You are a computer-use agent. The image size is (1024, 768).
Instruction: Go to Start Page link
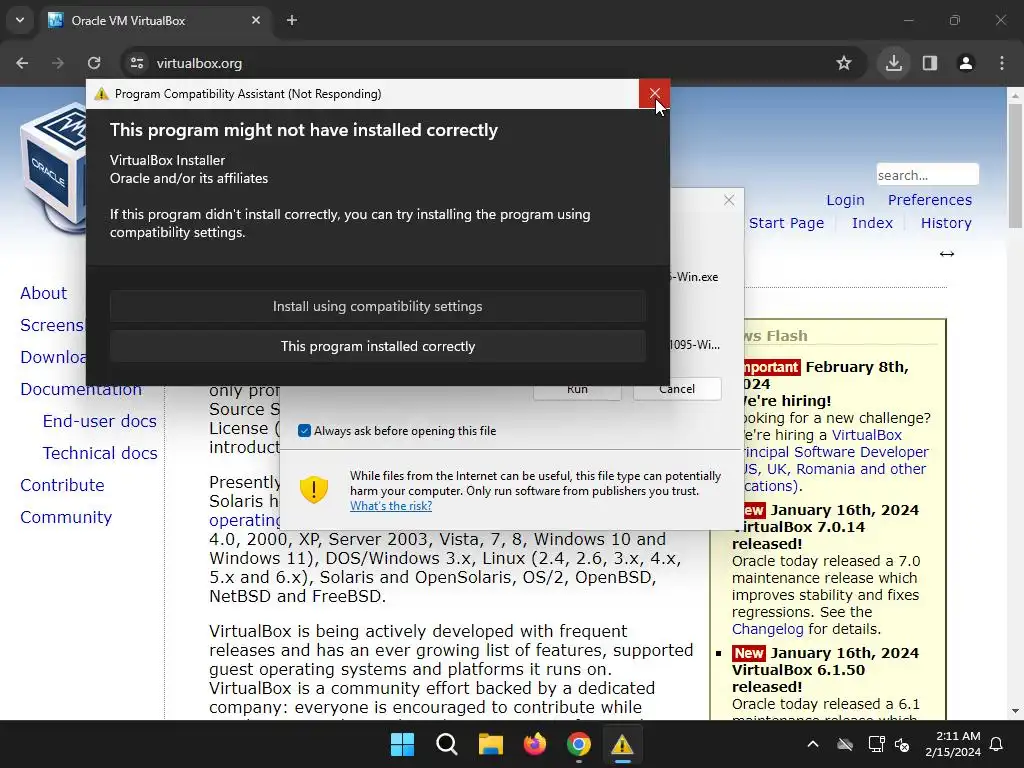coord(786,223)
